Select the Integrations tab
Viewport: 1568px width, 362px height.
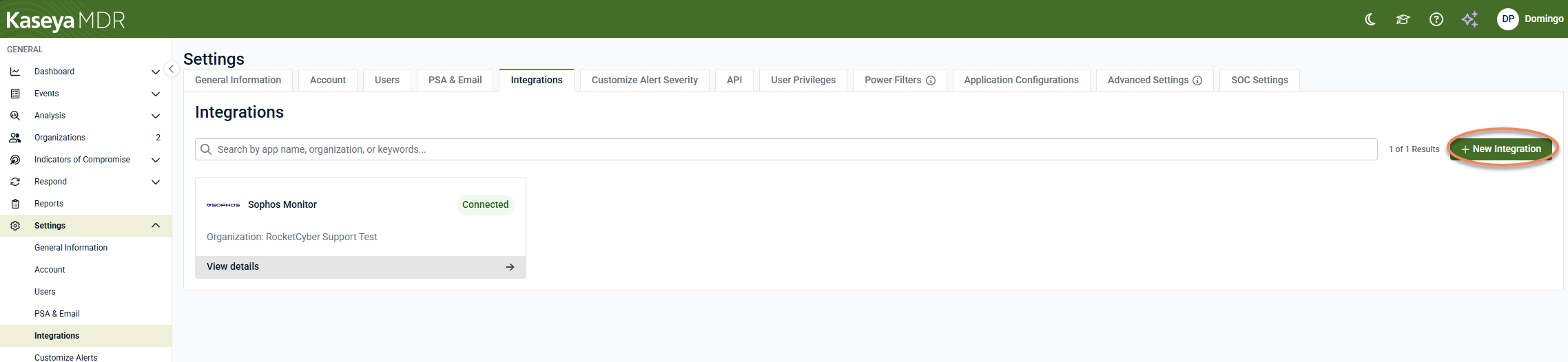(537, 80)
